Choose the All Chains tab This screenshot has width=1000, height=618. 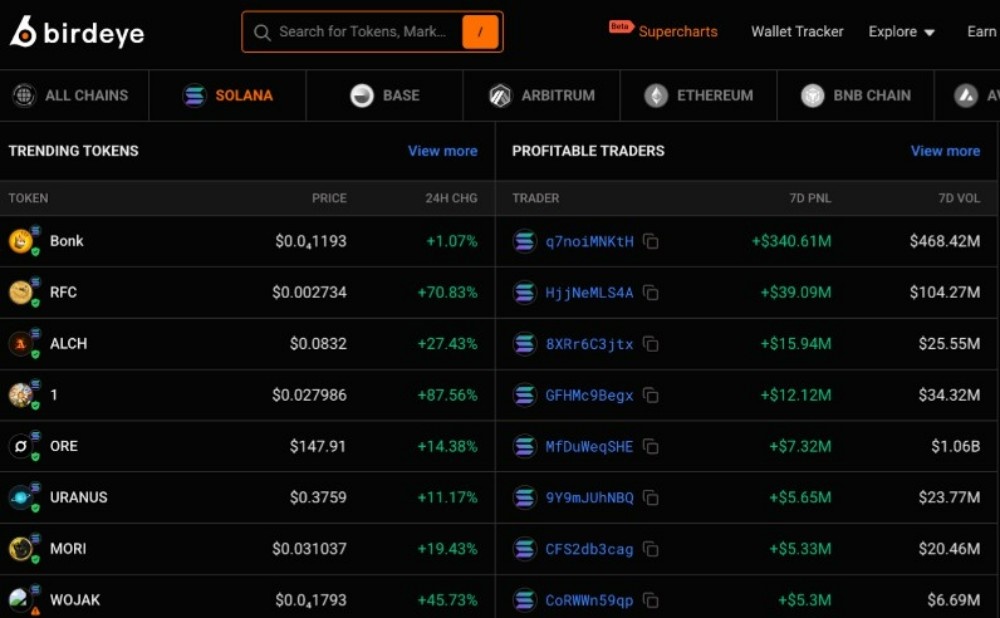coord(71,96)
